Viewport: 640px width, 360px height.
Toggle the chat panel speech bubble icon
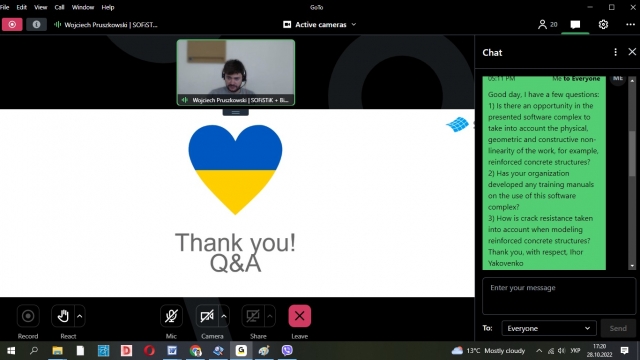[575, 24]
